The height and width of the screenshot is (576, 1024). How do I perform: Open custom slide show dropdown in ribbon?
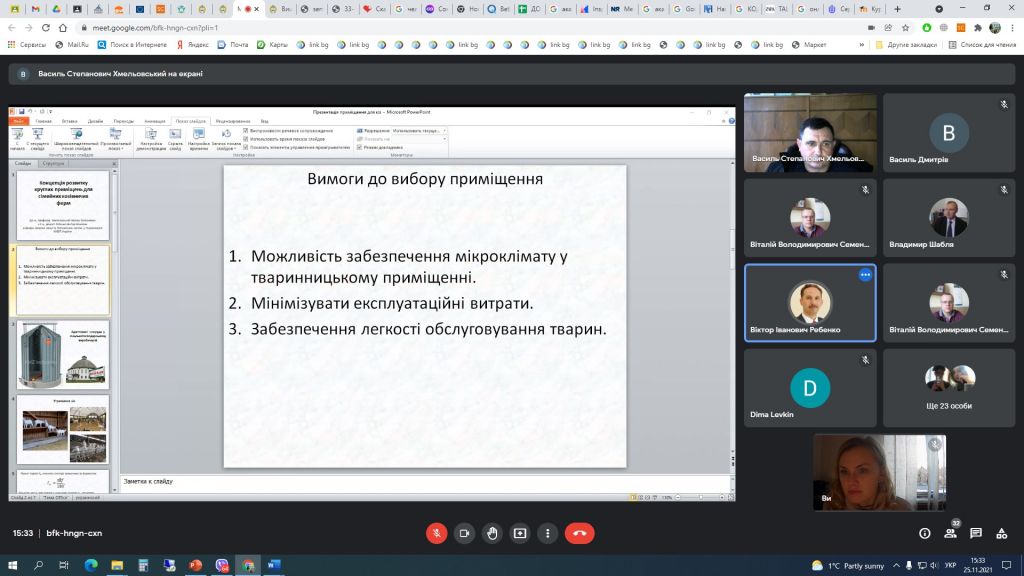tap(116, 139)
